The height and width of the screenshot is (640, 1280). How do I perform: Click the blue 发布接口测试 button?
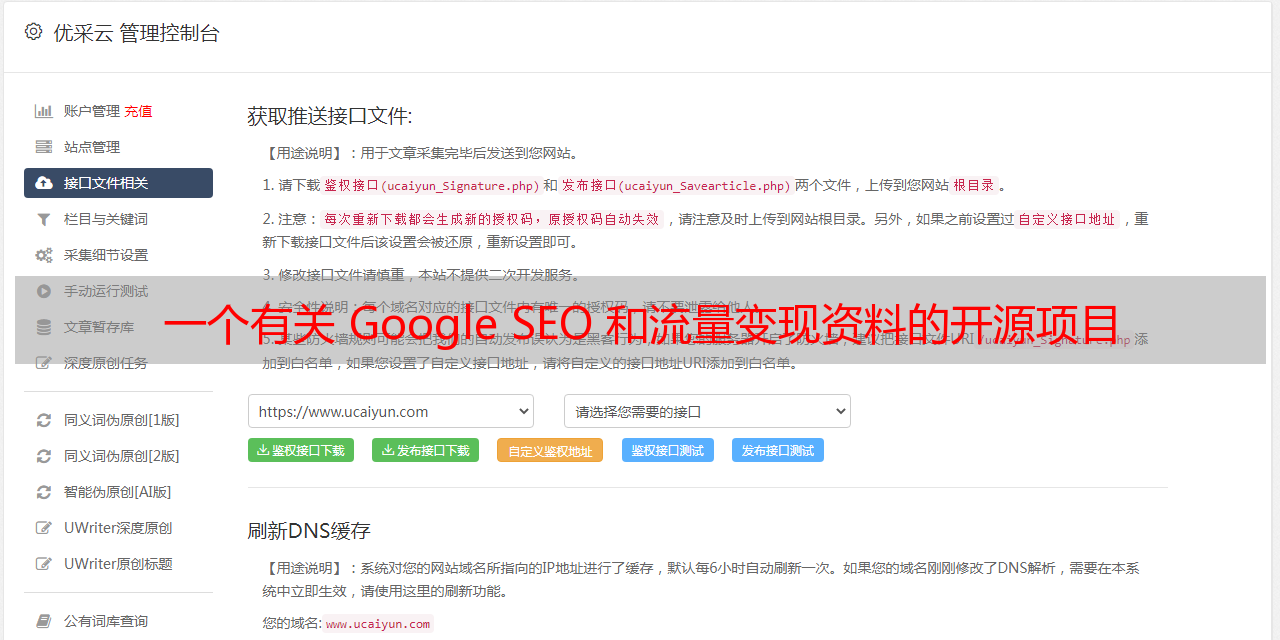point(778,450)
